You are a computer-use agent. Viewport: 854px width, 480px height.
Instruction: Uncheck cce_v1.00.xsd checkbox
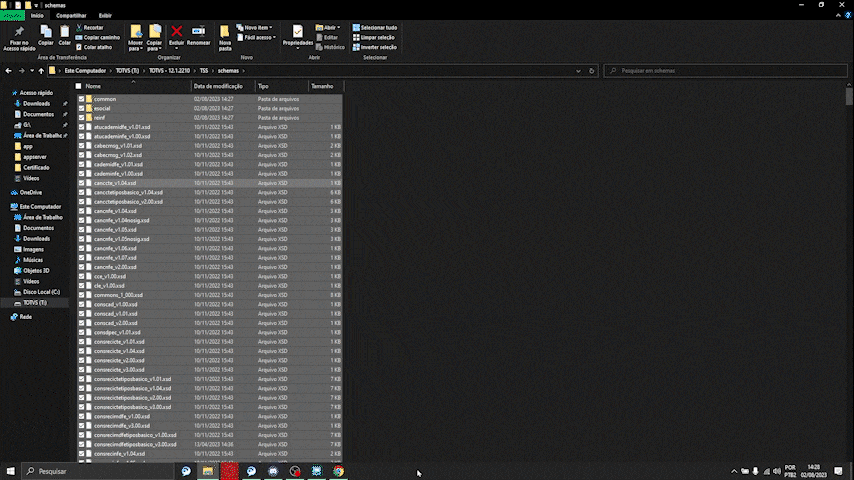pos(81,276)
